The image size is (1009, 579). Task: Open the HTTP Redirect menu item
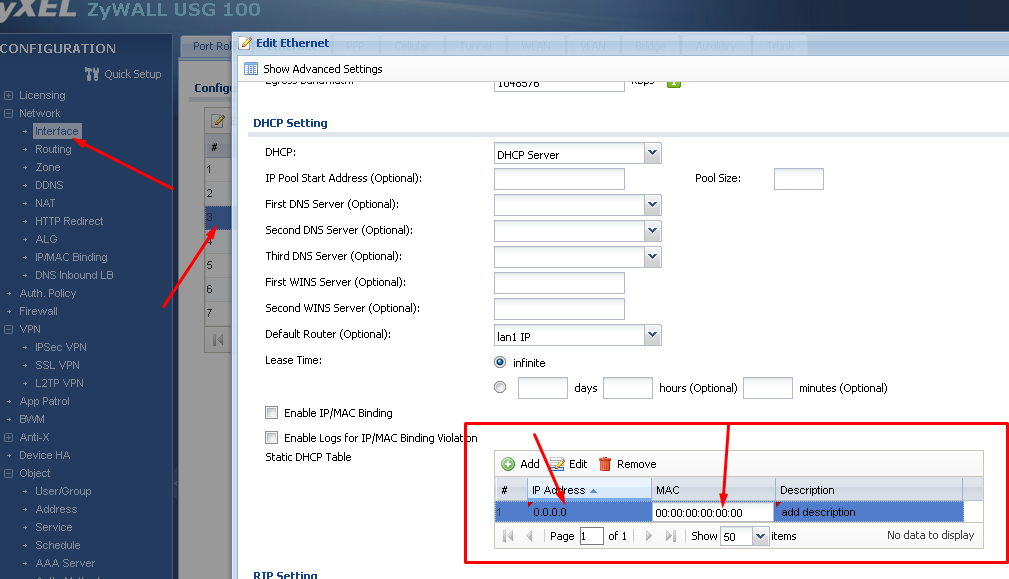coord(69,221)
